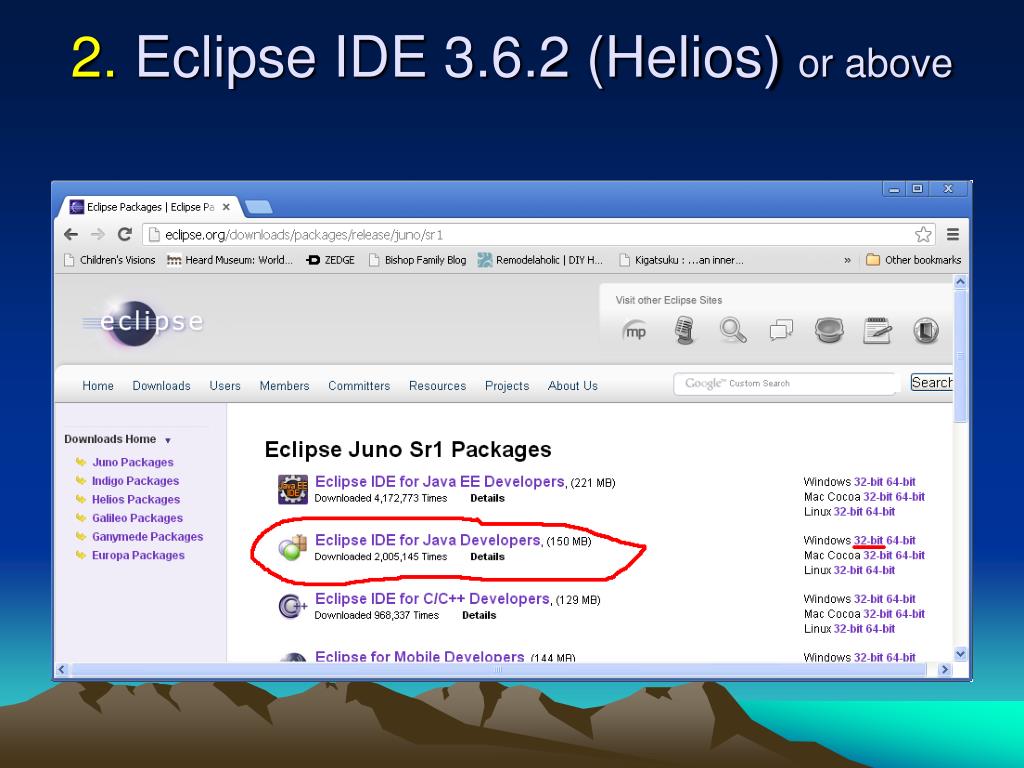Reload the Eclipse Packages page

pos(125,234)
